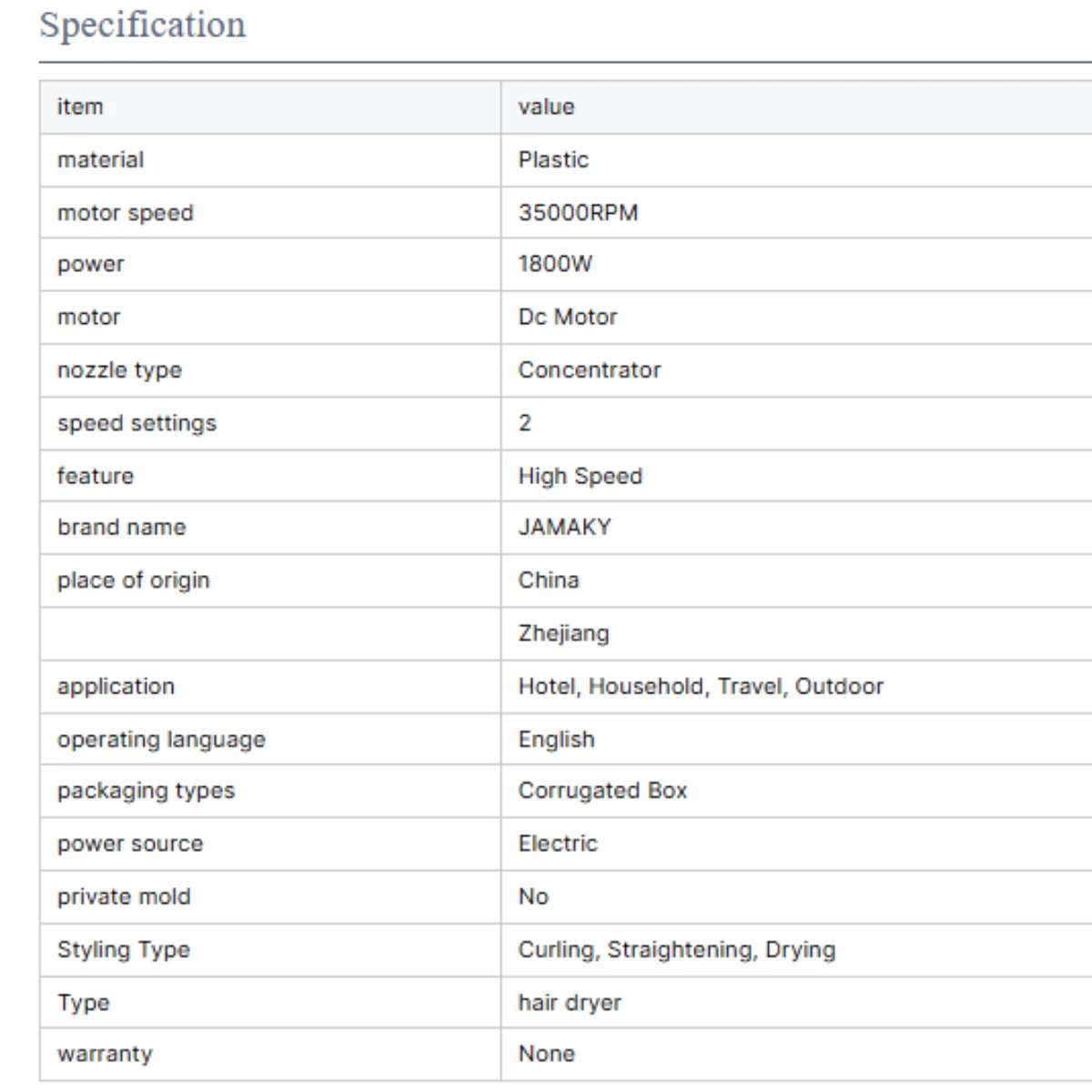The height and width of the screenshot is (1092, 1092).
Task: Click the 'hair dryer' Type value
Action: click(570, 1002)
